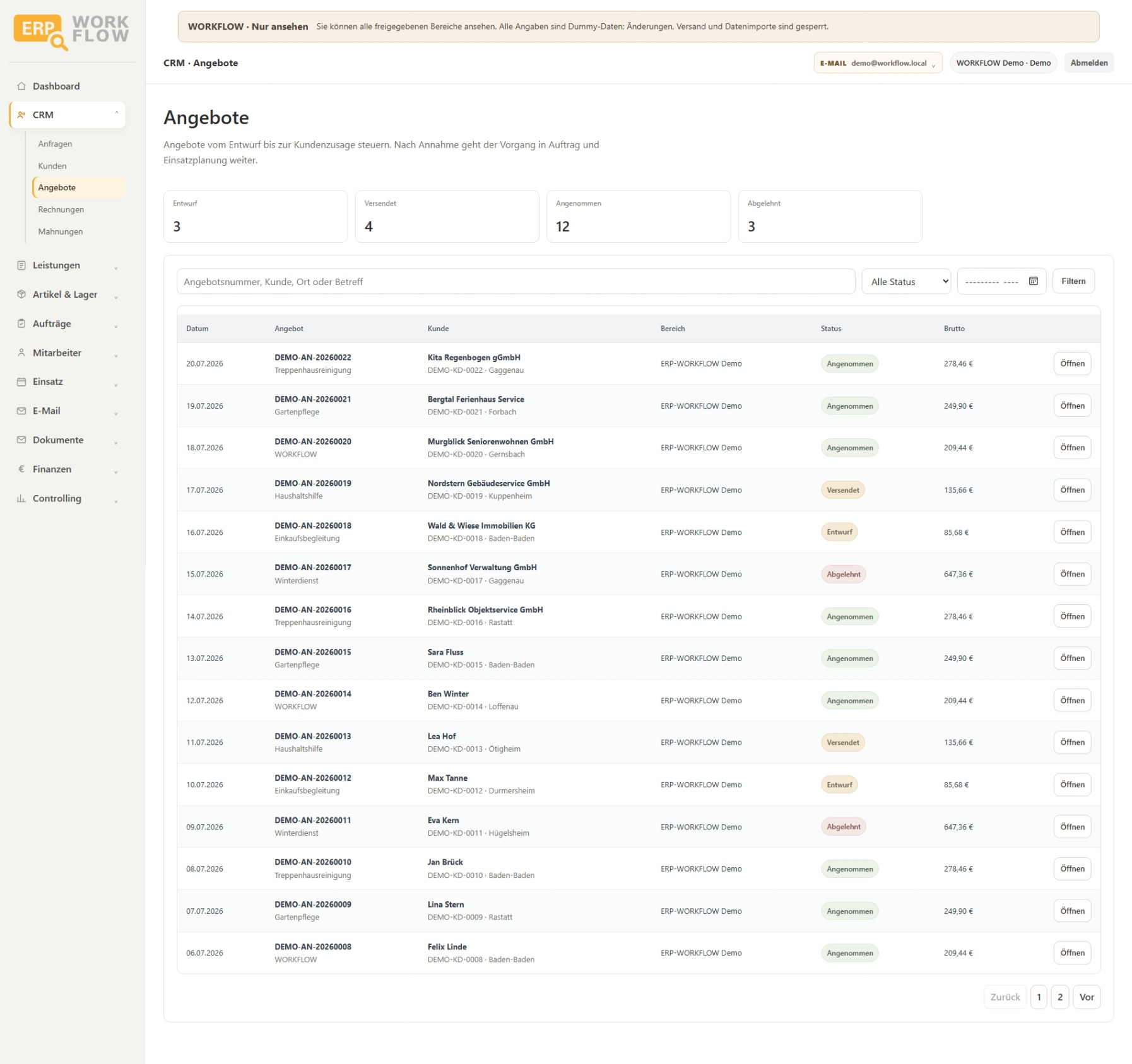Click the Artikel & Lager box icon
Screen dimensions: 1132x1064
pyautogui.click(x=21, y=295)
